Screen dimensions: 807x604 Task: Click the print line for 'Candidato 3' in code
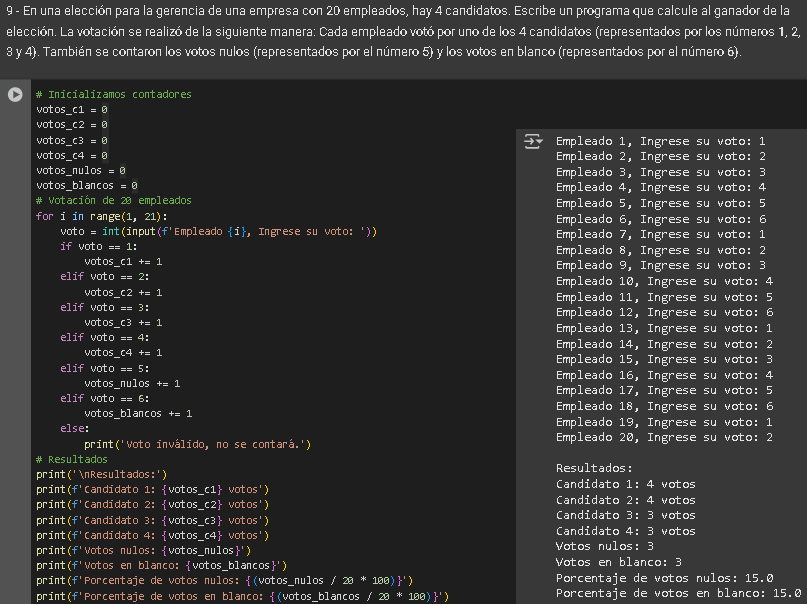click(x=153, y=520)
